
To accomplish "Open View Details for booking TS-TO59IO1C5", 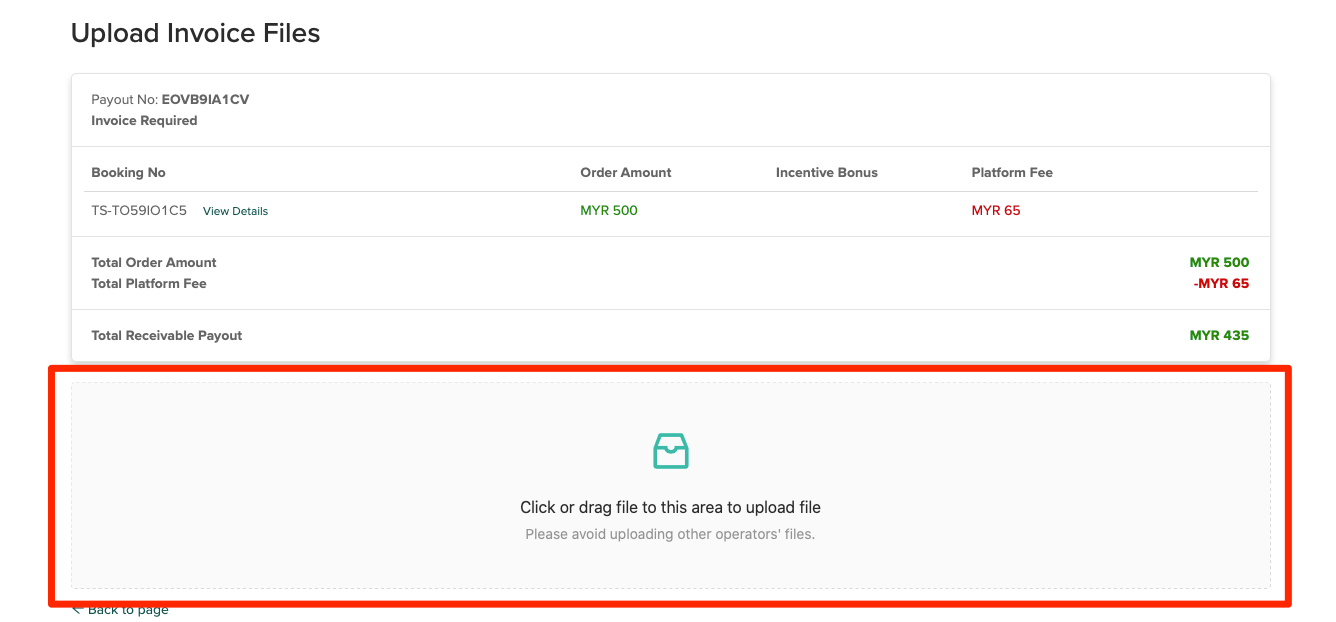I will click(235, 211).
